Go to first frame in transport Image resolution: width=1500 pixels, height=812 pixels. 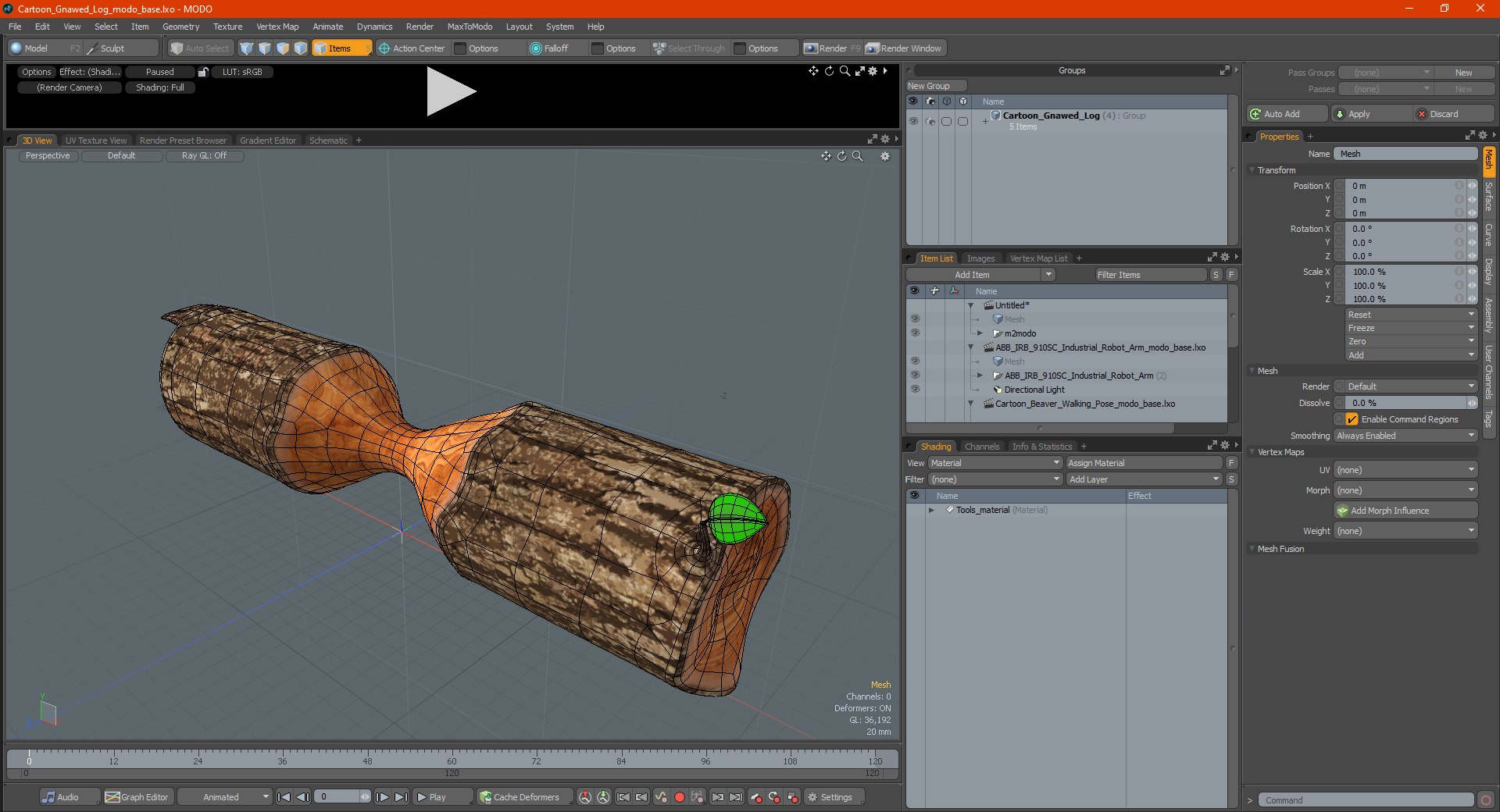(x=284, y=797)
